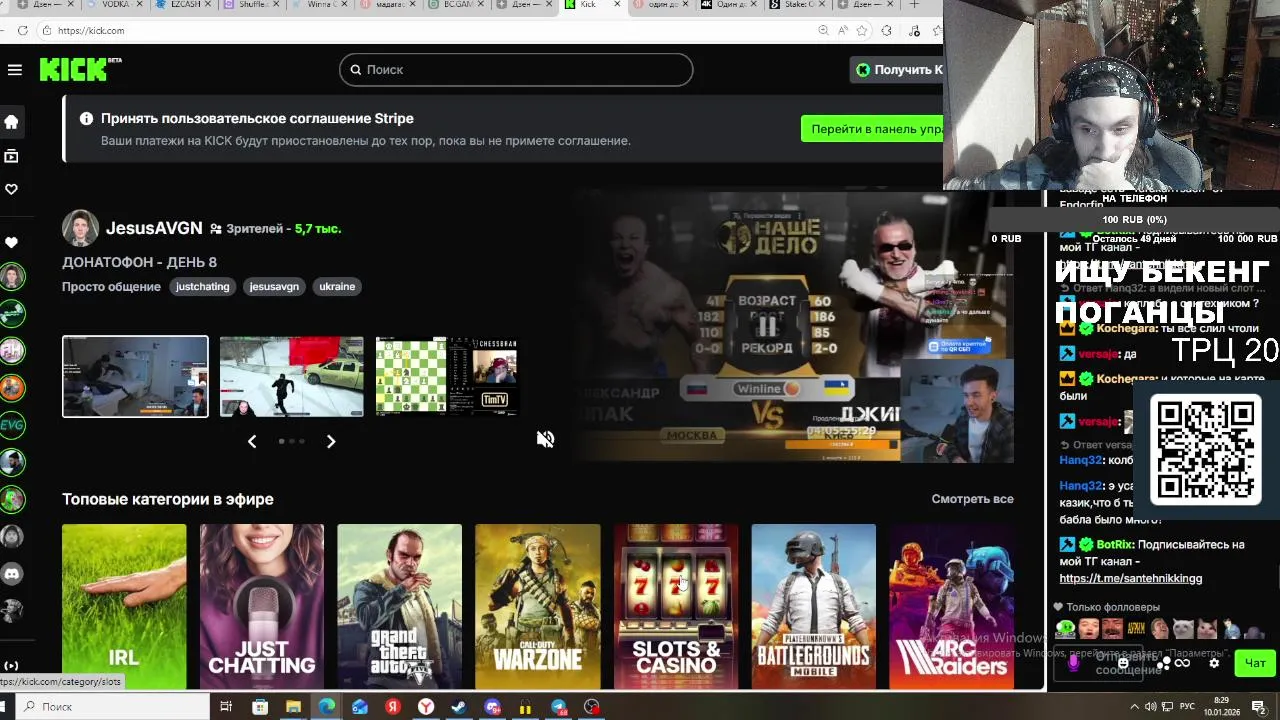Add page to favorites via the star icon

pyautogui.click(x=861, y=30)
